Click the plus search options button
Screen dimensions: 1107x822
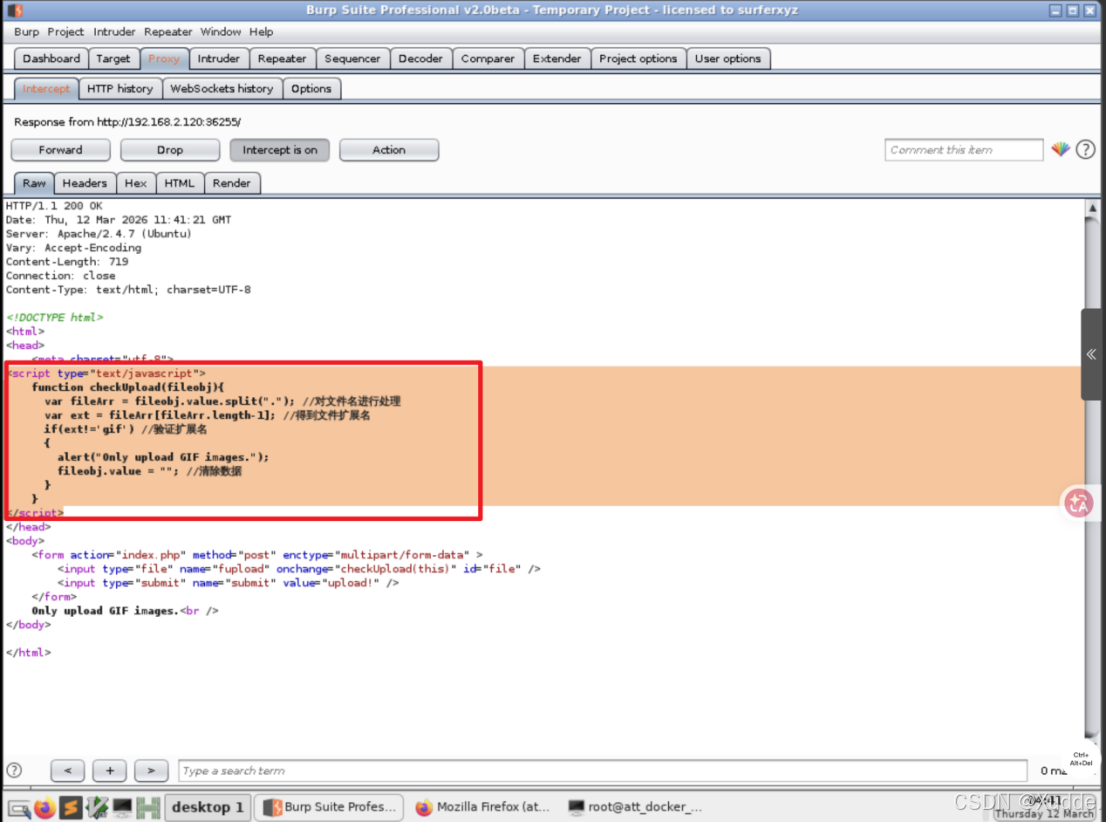[x=109, y=770]
